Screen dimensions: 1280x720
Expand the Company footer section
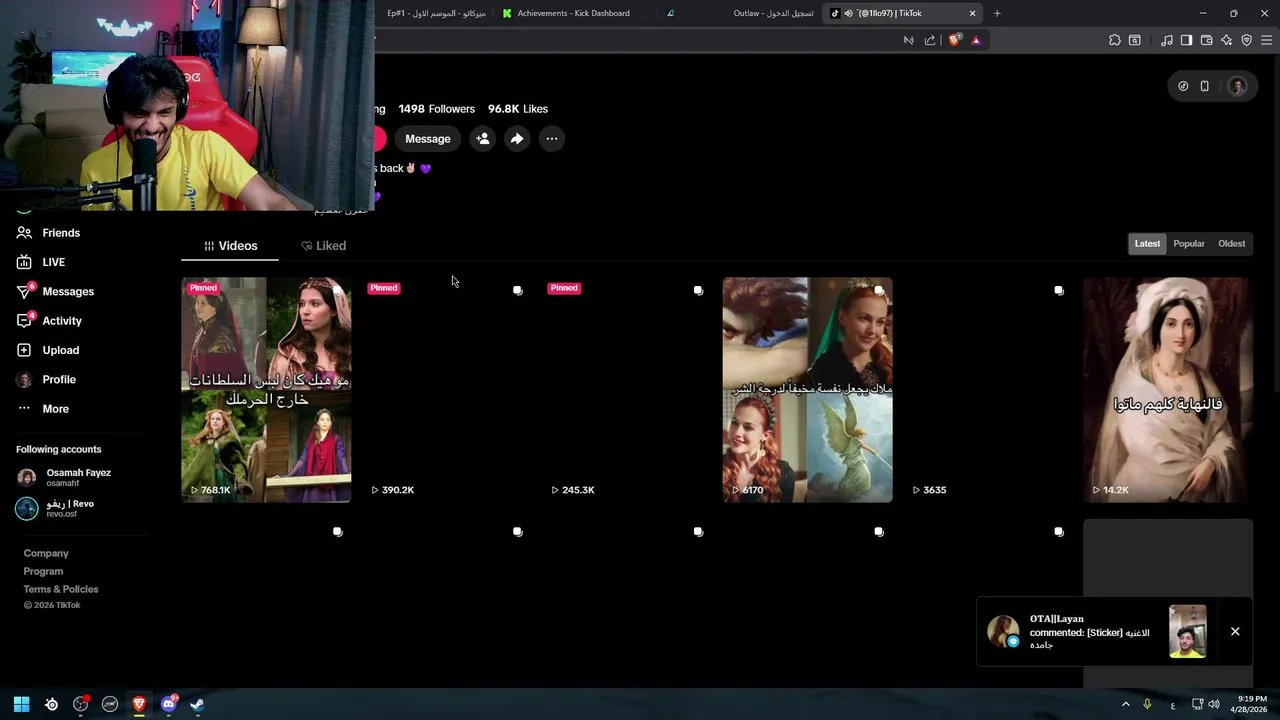[46, 553]
